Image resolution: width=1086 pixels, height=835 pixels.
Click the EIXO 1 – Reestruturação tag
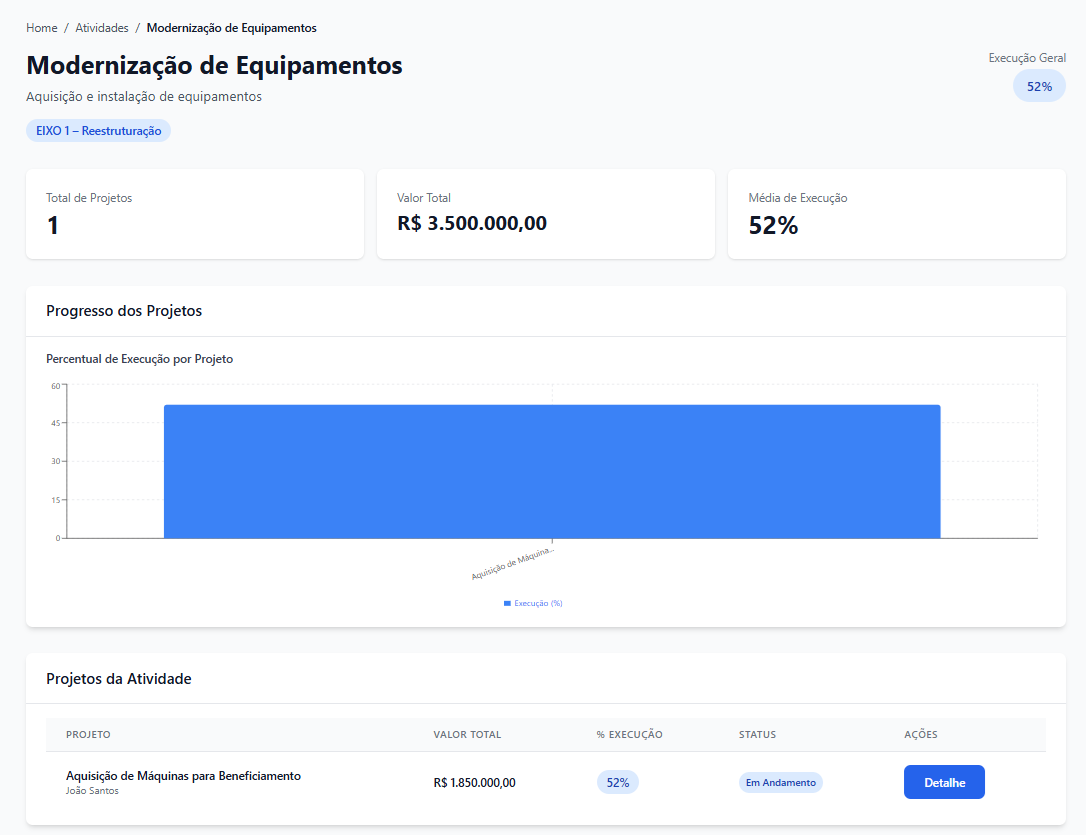tap(98, 131)
